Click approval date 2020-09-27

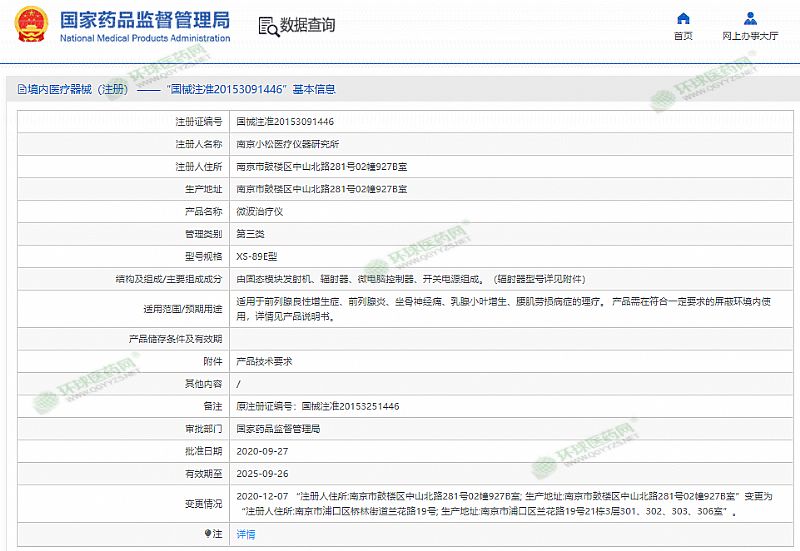(x=260, y=451)
